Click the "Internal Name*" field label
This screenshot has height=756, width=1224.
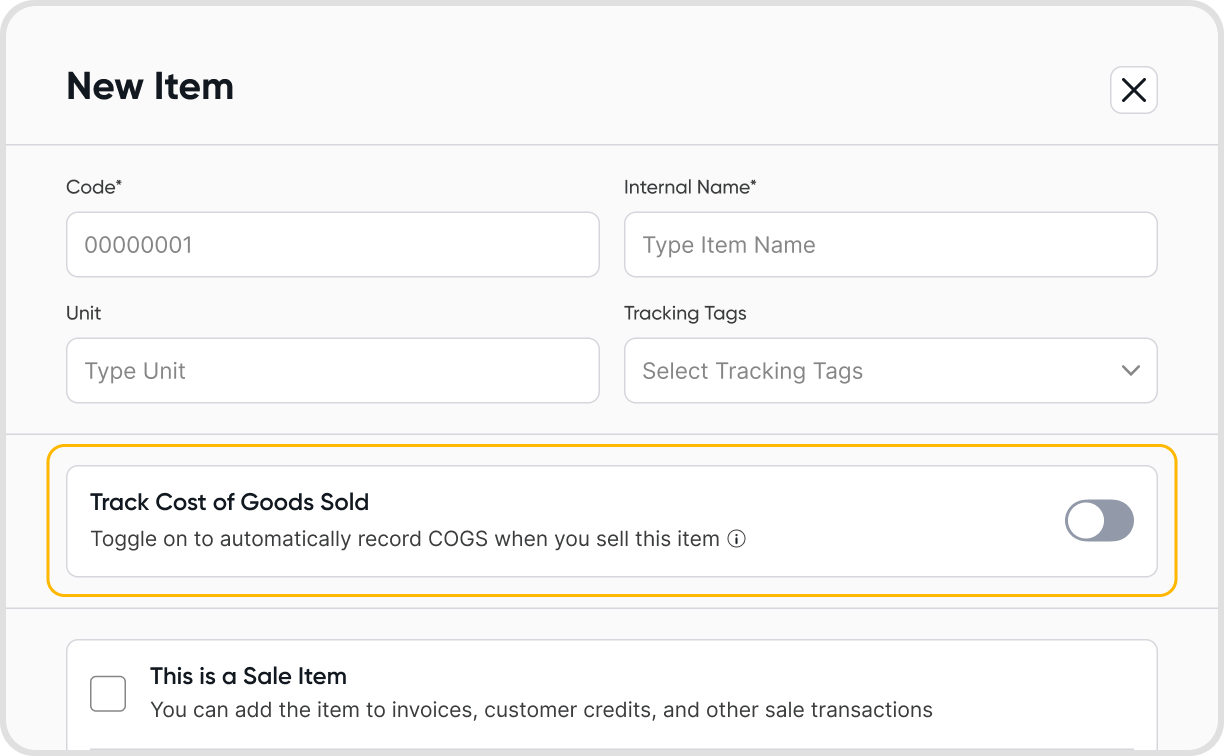tap(690, 187)
